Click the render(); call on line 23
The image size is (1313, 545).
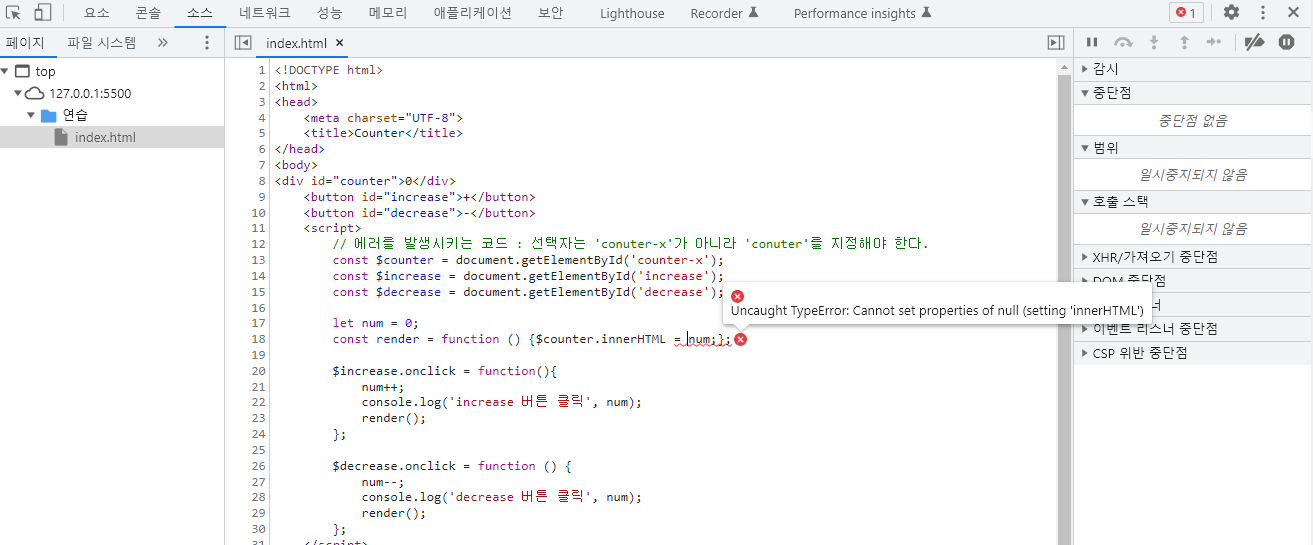point(394,419)
